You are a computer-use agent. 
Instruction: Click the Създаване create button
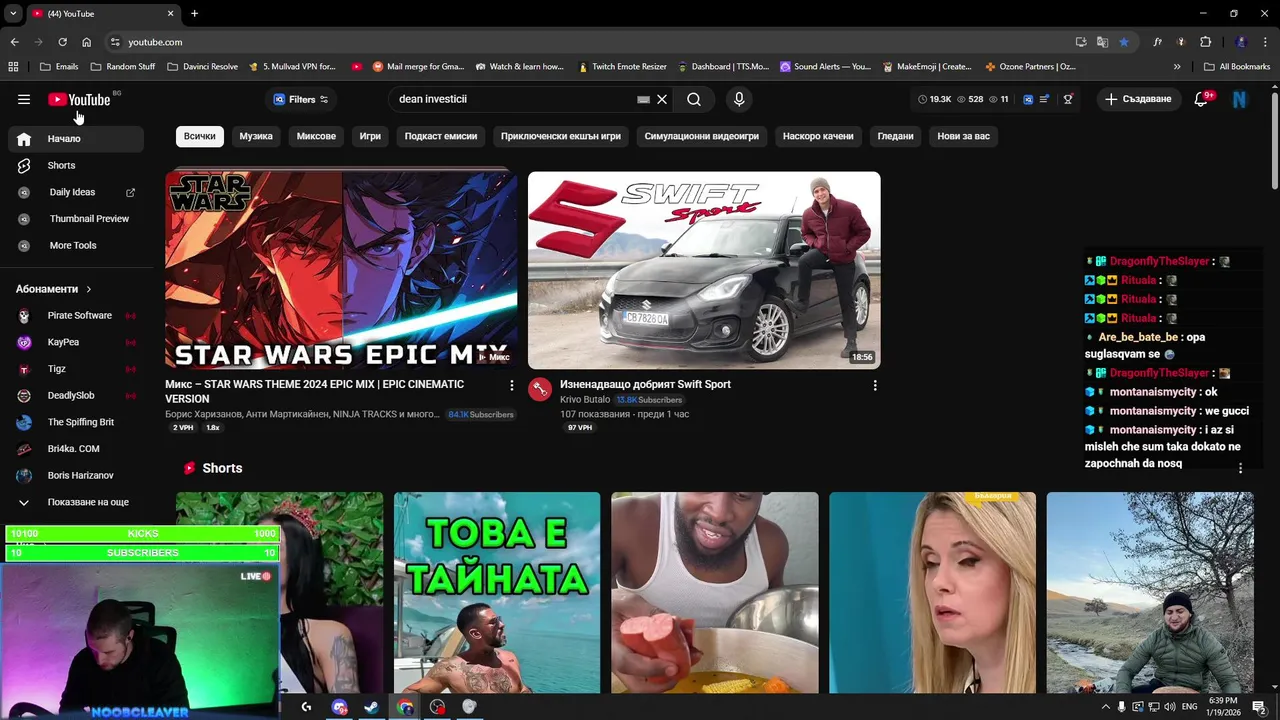tap(1138, 99)
